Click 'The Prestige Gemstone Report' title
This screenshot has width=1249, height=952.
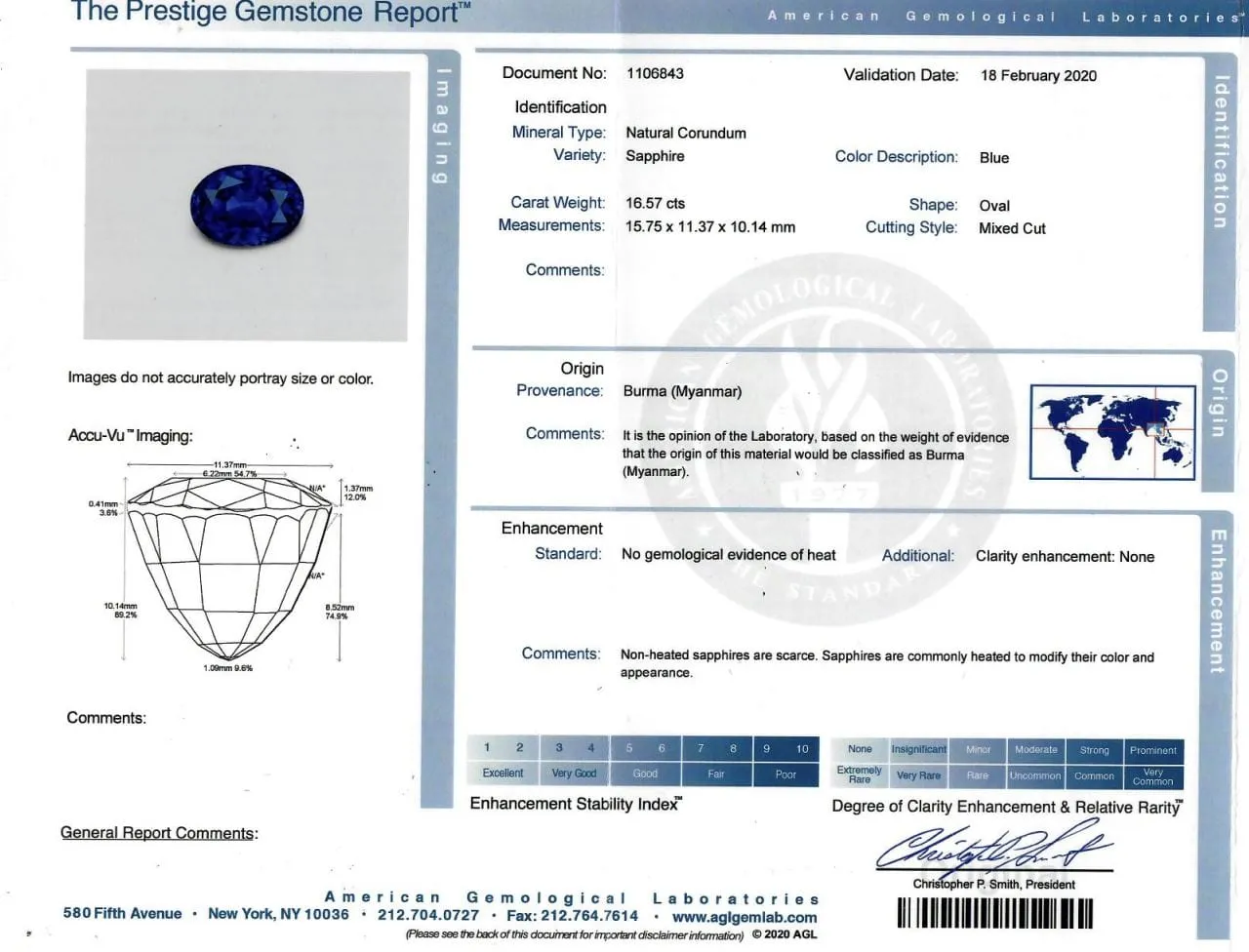click(271, 13)
